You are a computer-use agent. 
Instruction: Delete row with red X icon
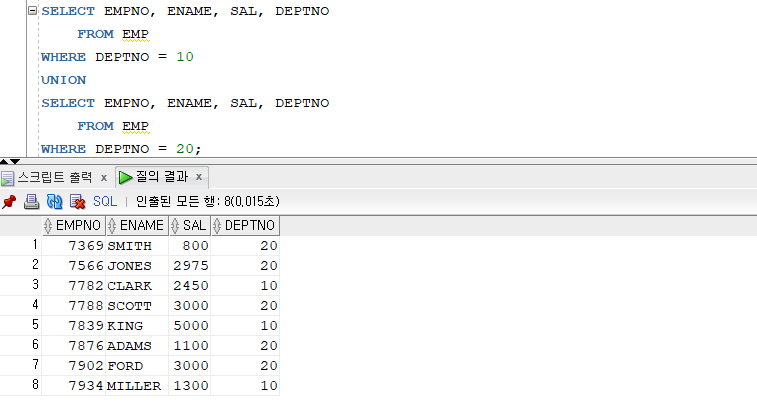(x=77, y=201)
